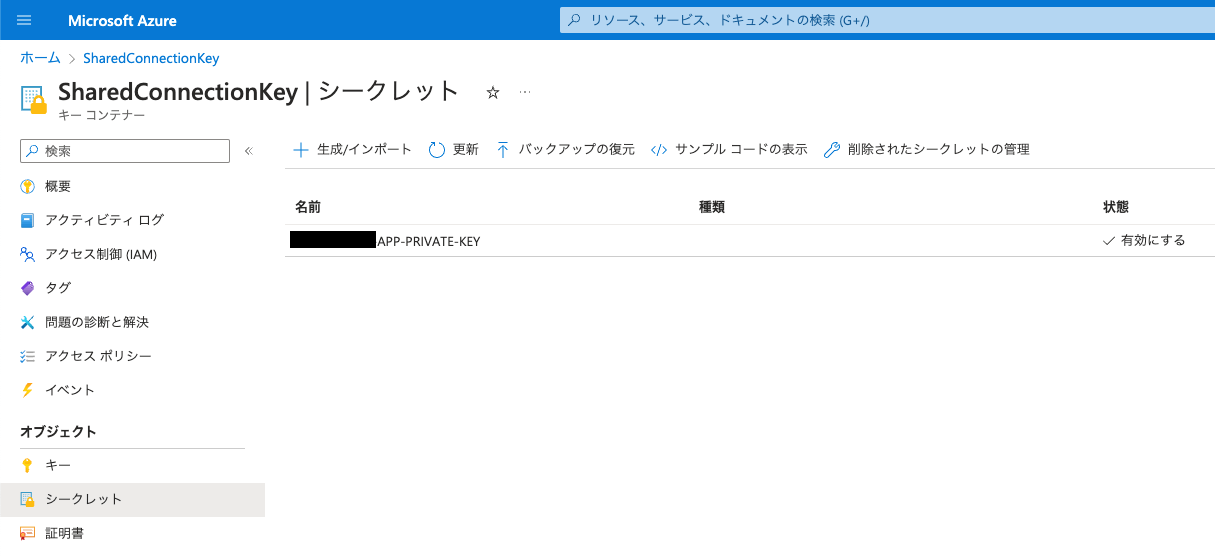Screen dimensions: 1215x556
Task: Click the checkmark icon beside 有効にする
Action: [x=1108, y=241]
